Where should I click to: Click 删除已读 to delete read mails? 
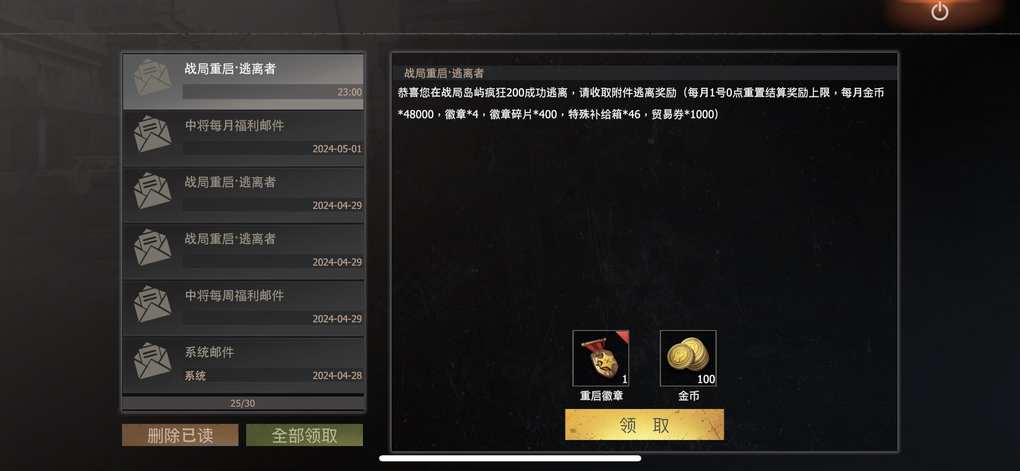180,435
